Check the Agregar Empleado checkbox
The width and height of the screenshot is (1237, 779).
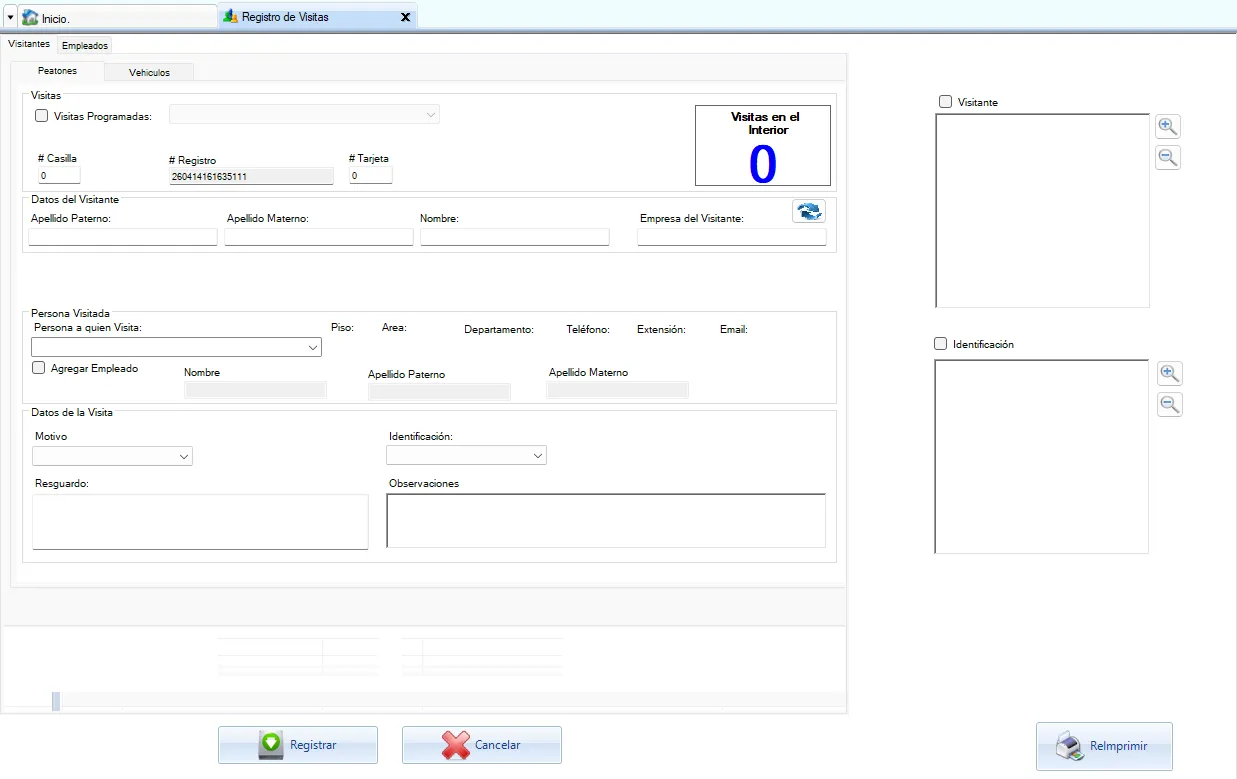click(39, 368)
